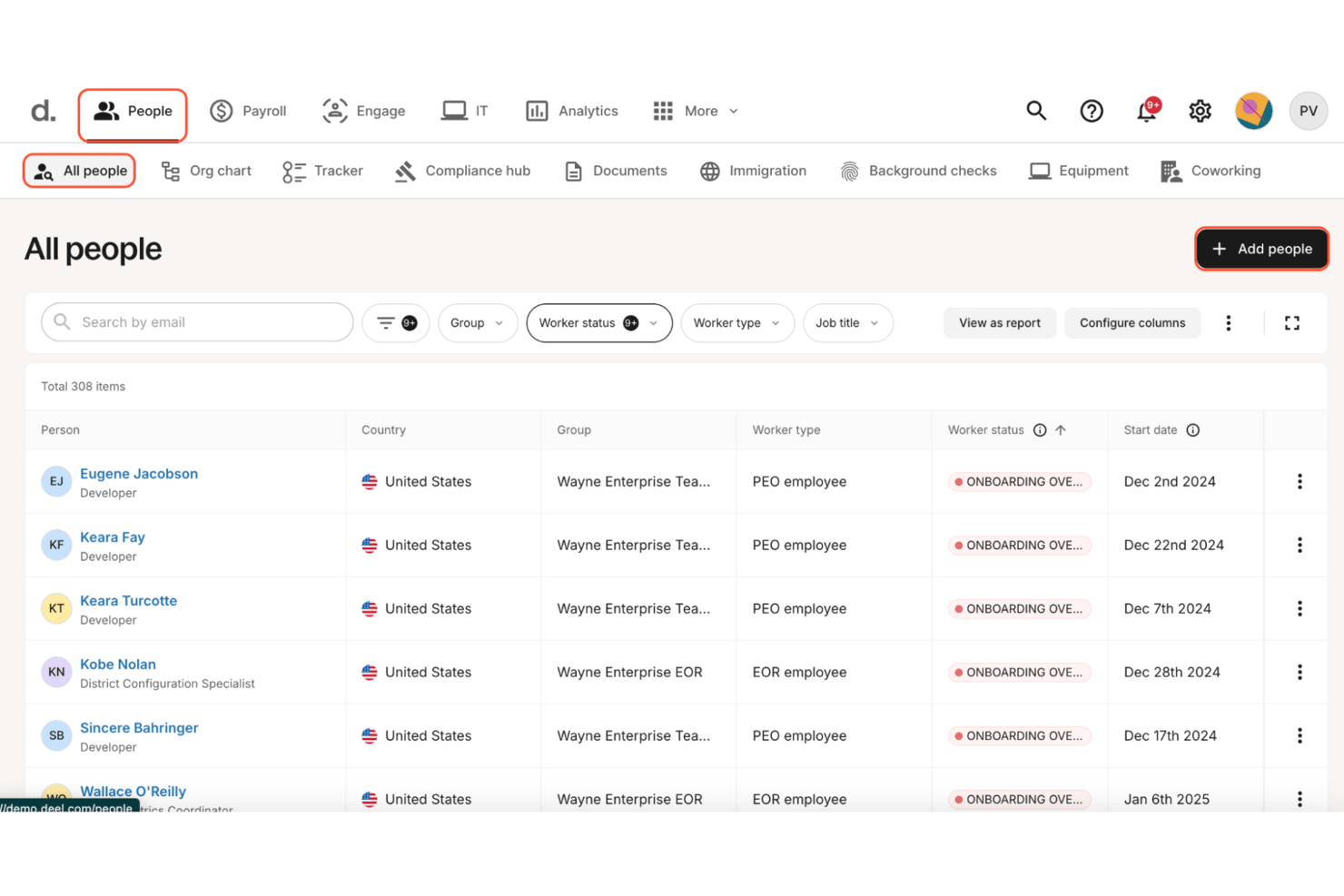
Task: Expand the Worker type filter dropdown
Action: [x=737, y=323]
